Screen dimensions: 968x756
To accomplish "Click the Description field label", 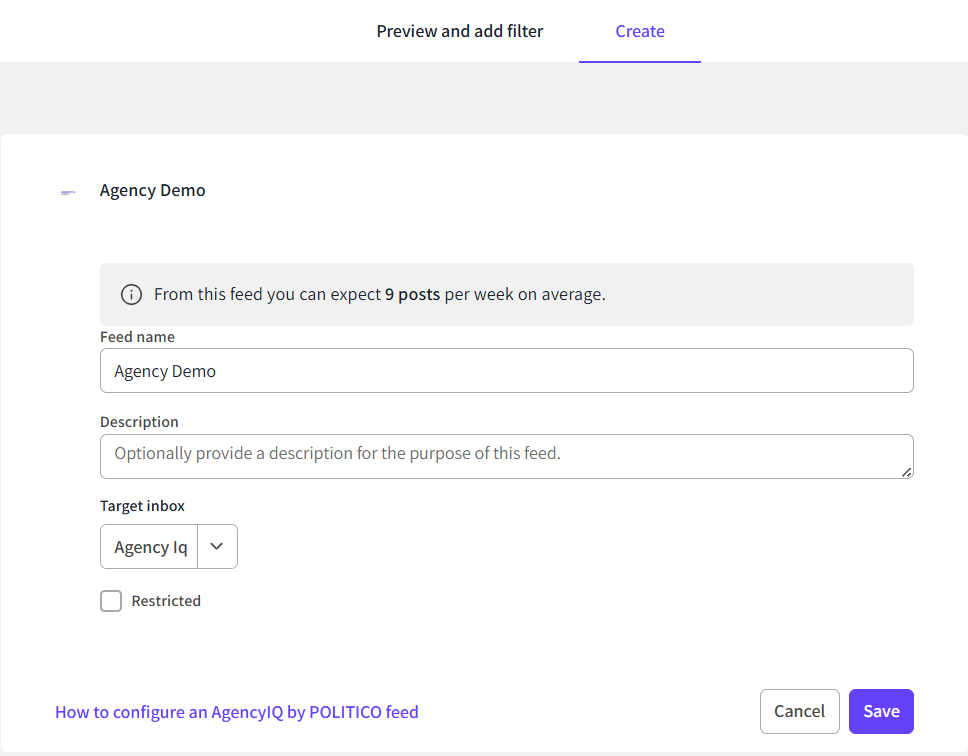I will tap(139, 422).
